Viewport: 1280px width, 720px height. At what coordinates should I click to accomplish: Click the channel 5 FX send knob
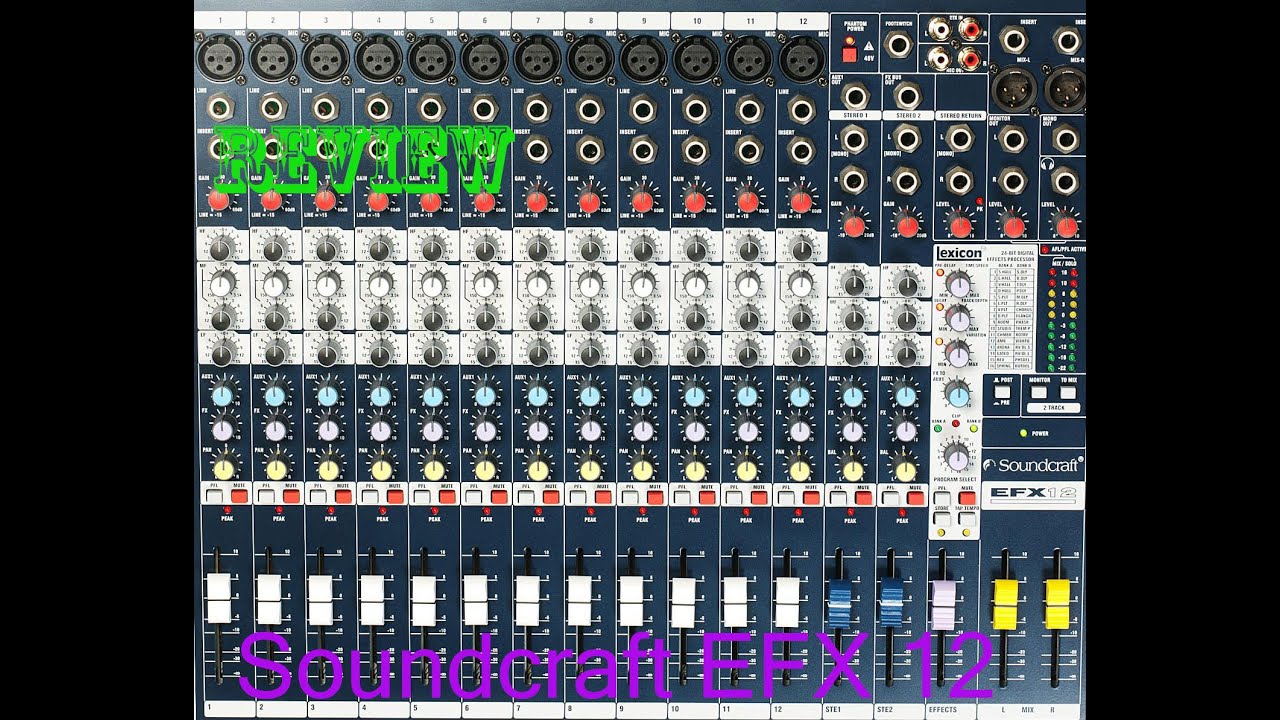(x=433, y=430)
